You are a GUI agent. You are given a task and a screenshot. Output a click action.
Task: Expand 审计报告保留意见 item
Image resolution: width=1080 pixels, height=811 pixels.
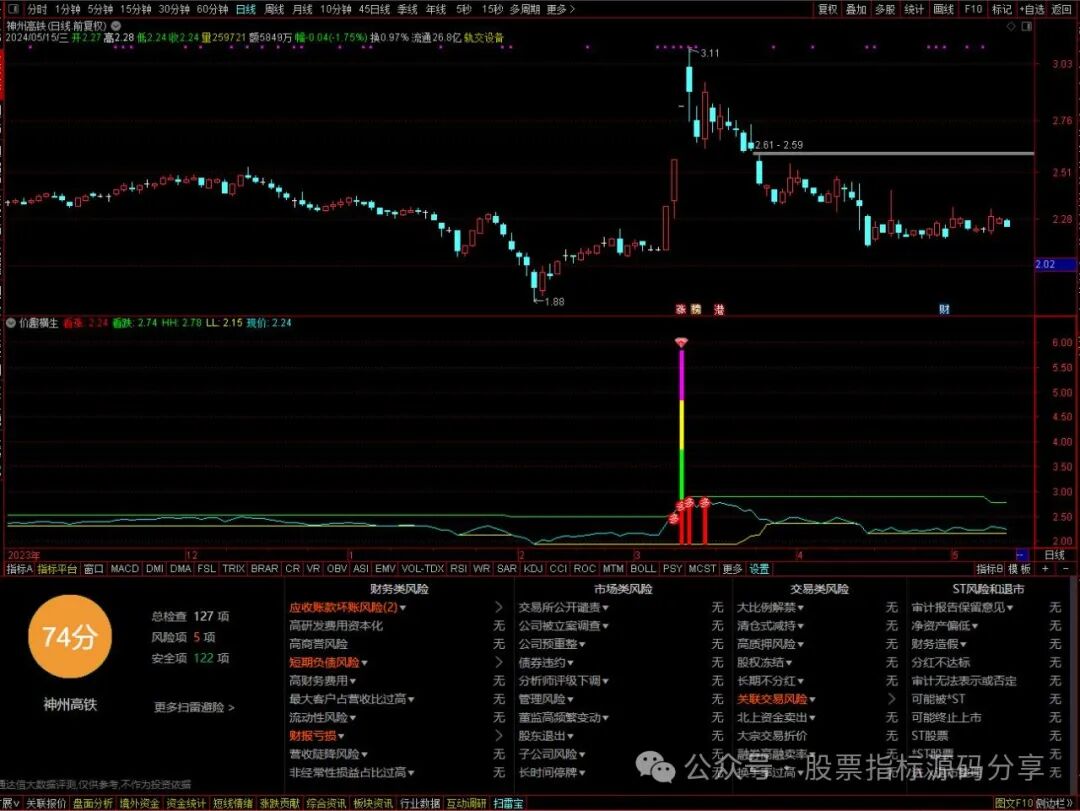click(962, 608)
